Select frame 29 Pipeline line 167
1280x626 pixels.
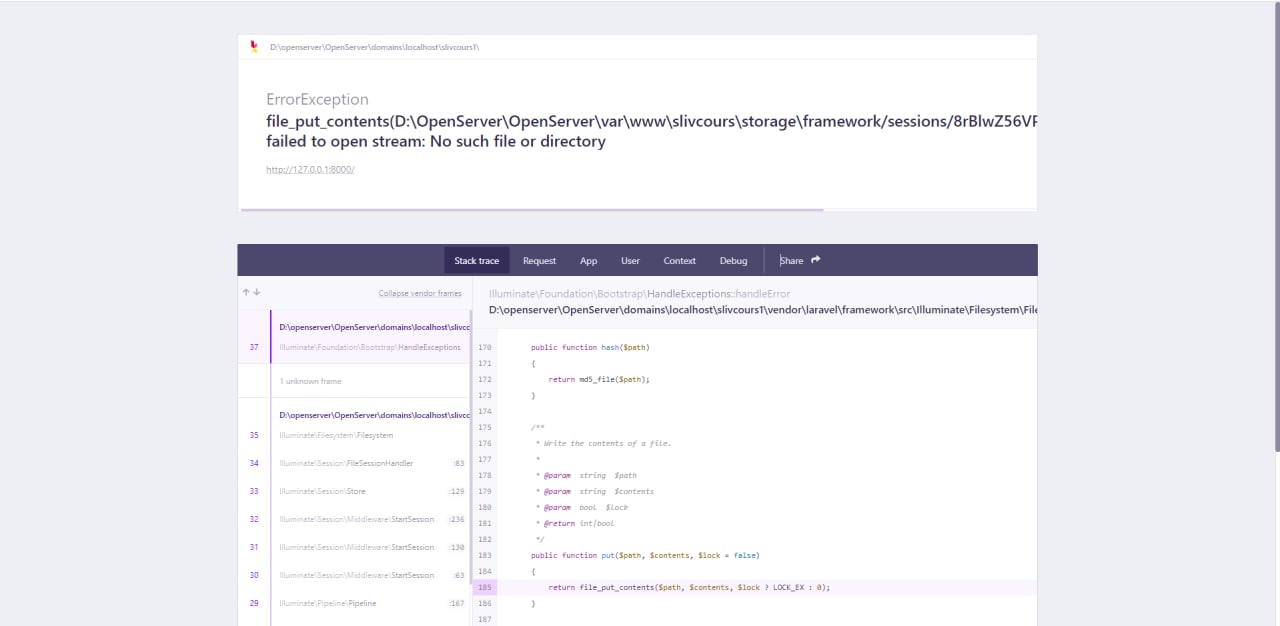[354, 603]
